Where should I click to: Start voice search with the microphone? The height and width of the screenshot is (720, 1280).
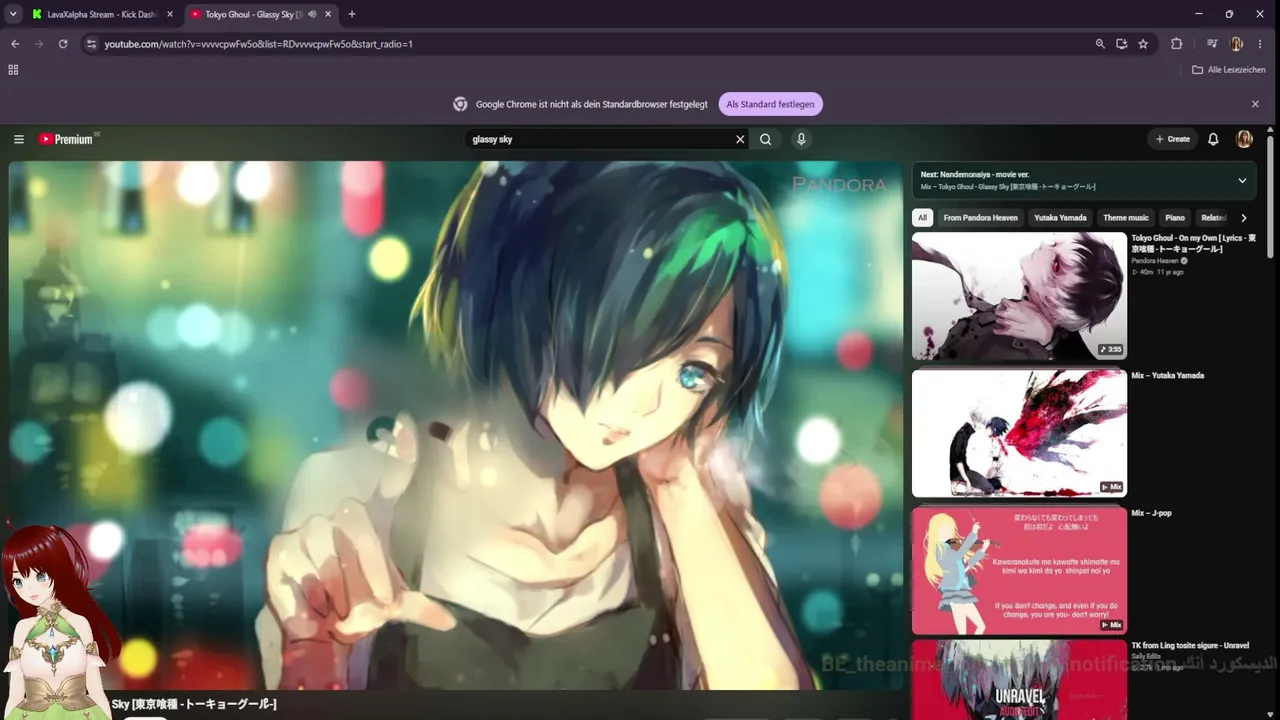(x=801, y=139)
